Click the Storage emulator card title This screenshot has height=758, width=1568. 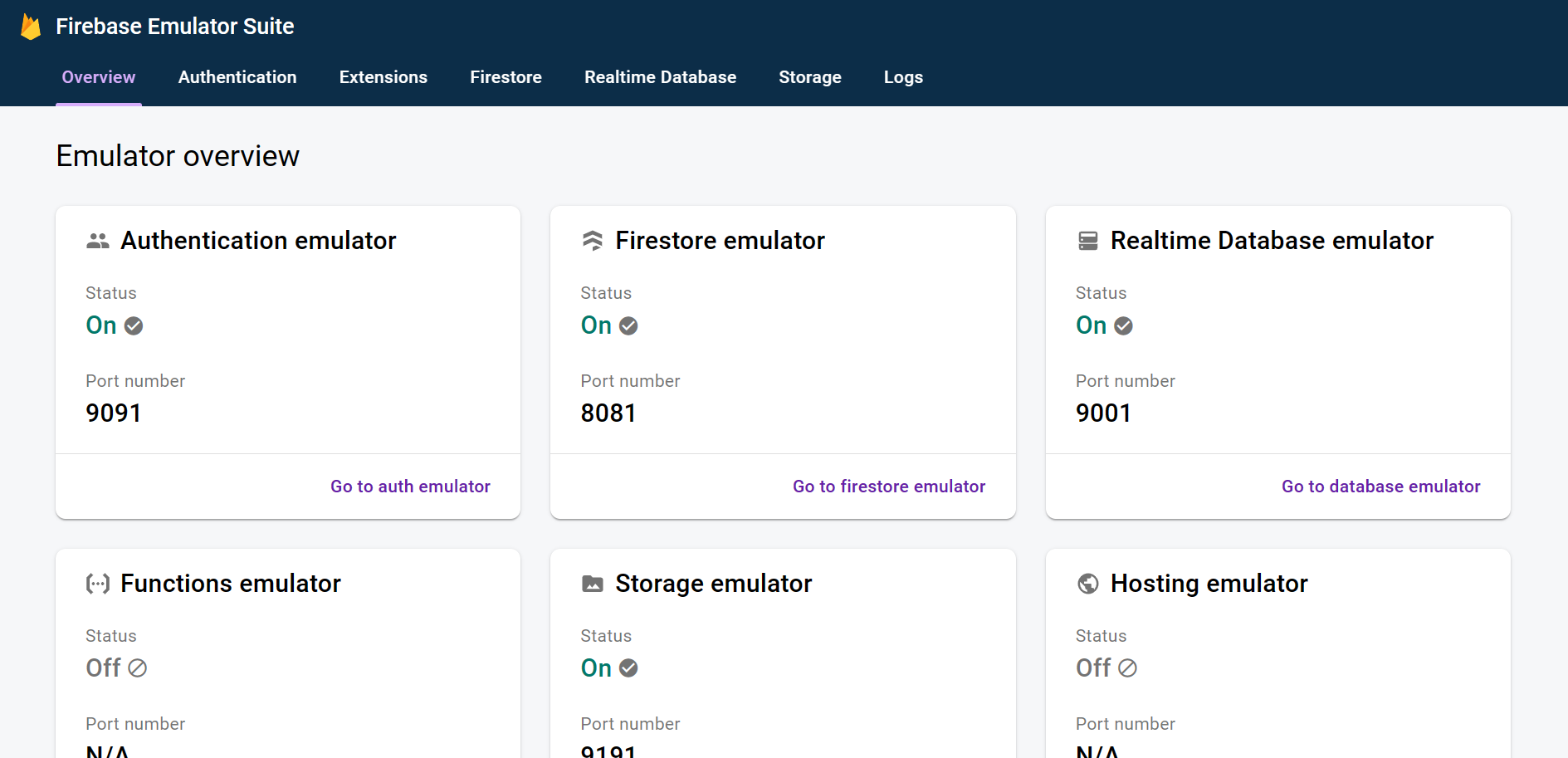click(713, 584)
